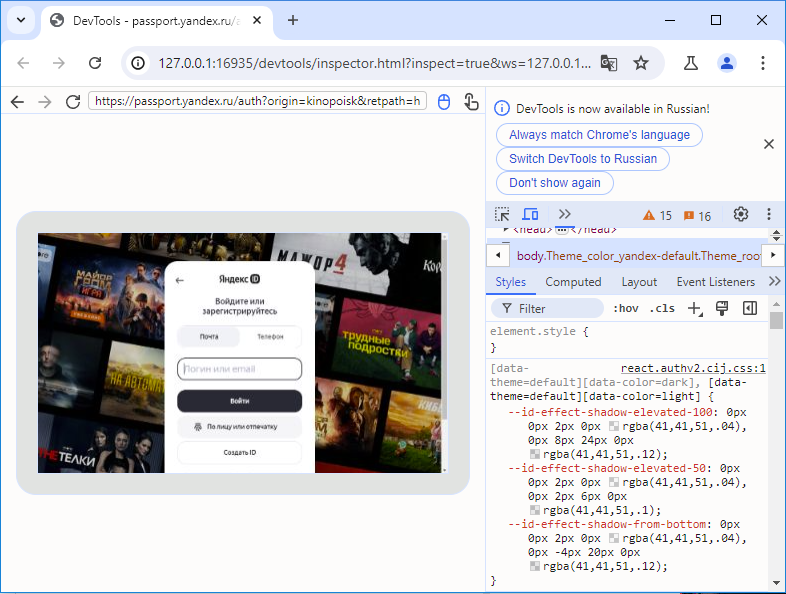Bookmark this page with the star
The width and height of the screenshot is (786, 594).
(641, 63)
